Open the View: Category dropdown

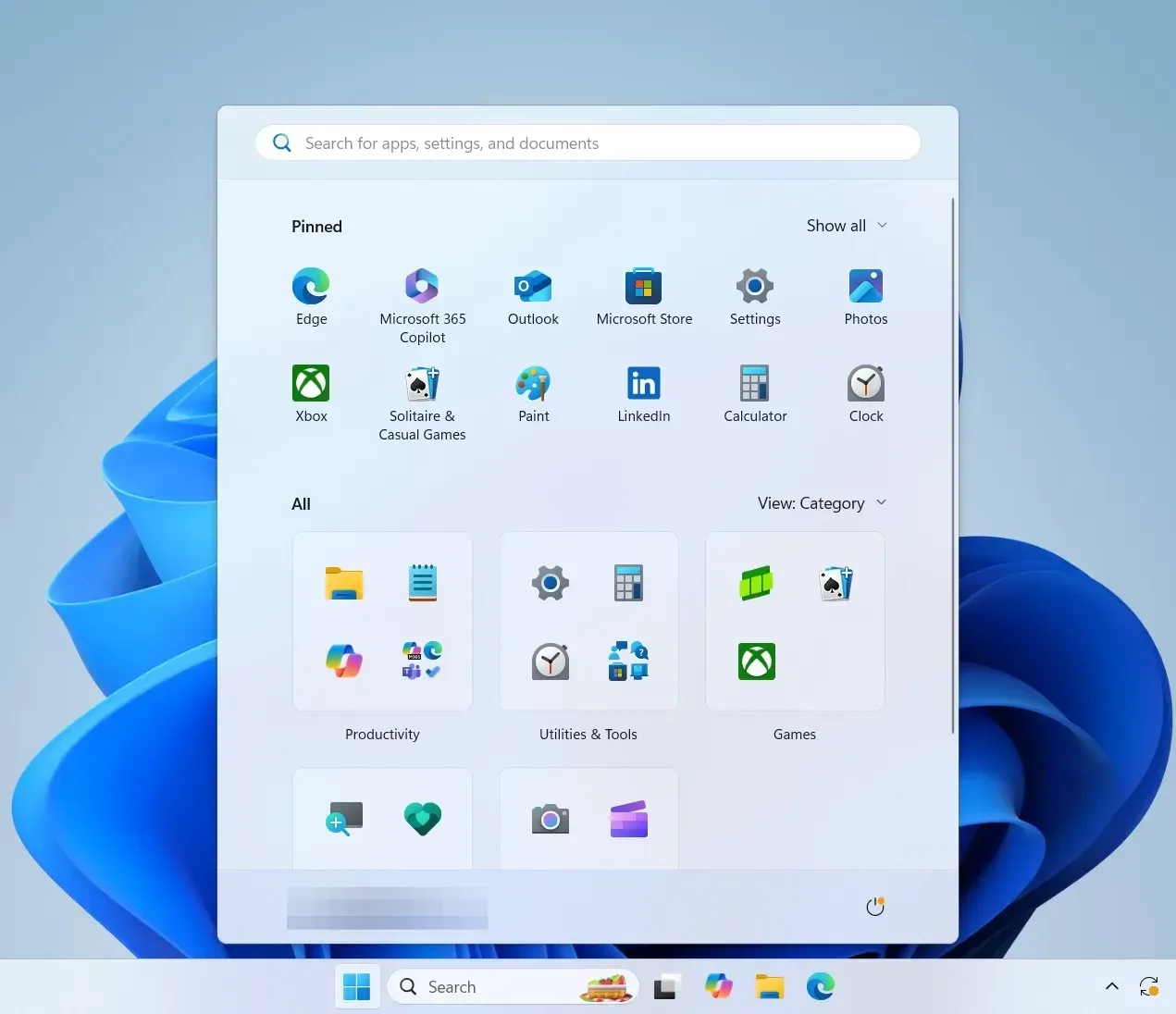(x=822, y=502)
